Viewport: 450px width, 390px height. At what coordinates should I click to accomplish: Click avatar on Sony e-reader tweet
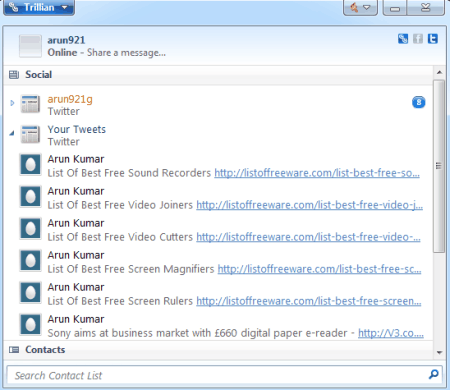click(x=30, y=324)
